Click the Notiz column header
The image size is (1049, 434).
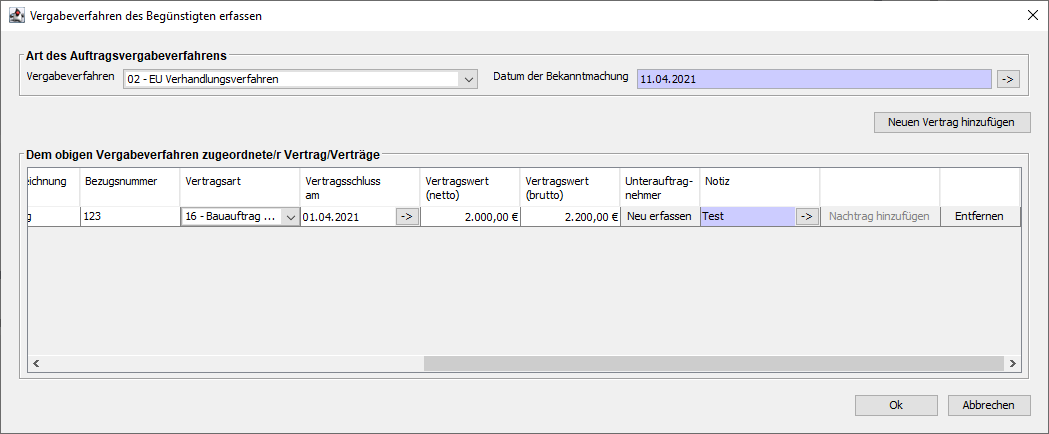pyautogui.click(x=760, y=187)
